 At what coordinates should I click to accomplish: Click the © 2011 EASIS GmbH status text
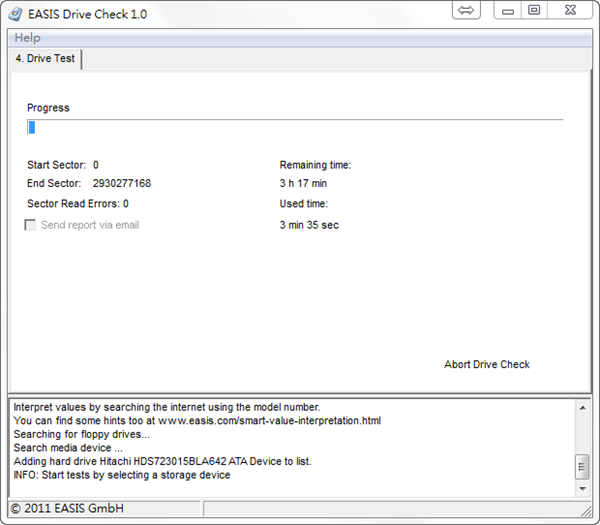pos(67,509)
